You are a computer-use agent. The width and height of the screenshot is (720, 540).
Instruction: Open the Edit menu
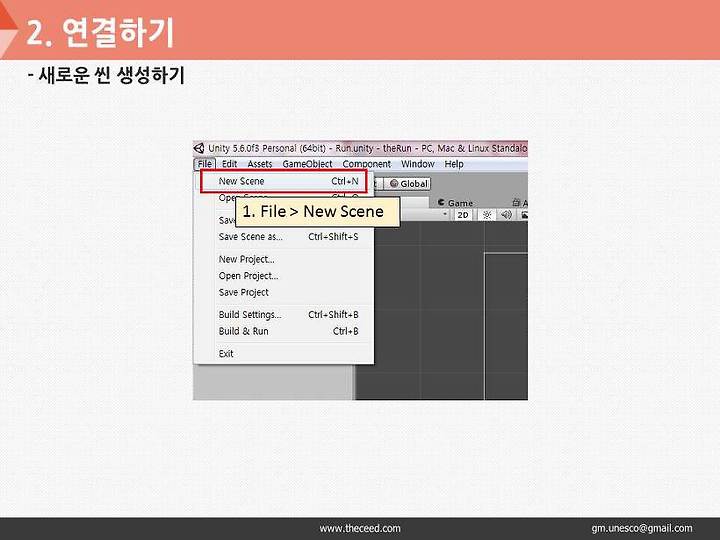tap(229, 164)
